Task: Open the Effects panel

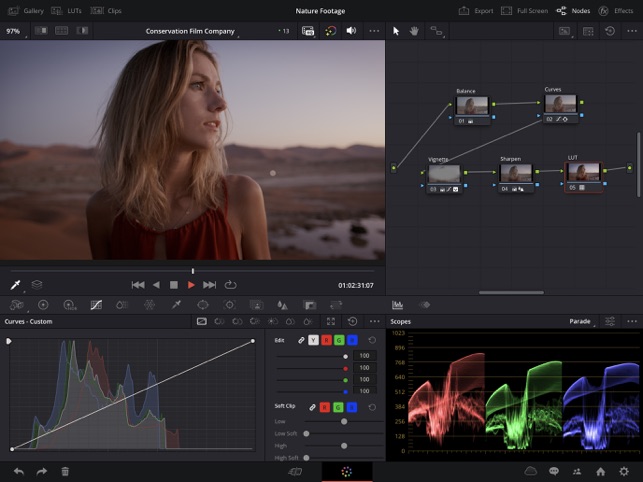Action: coord(616,11)
